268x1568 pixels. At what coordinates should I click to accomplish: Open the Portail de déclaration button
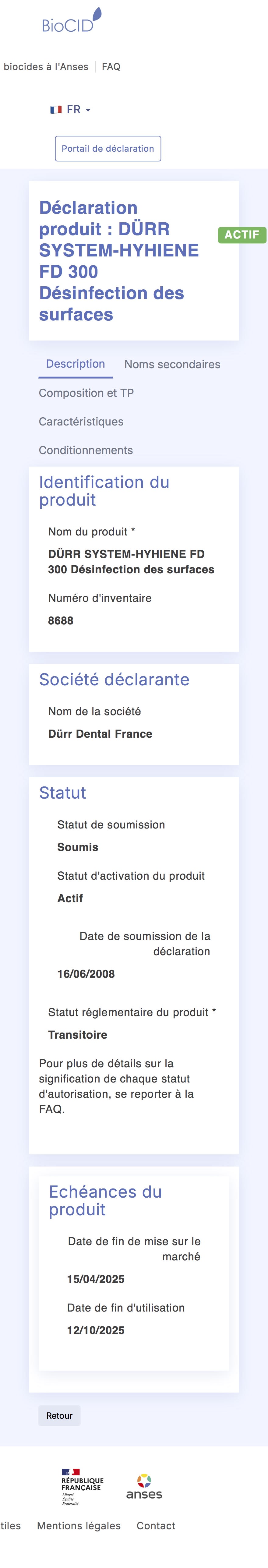point(108,149)
